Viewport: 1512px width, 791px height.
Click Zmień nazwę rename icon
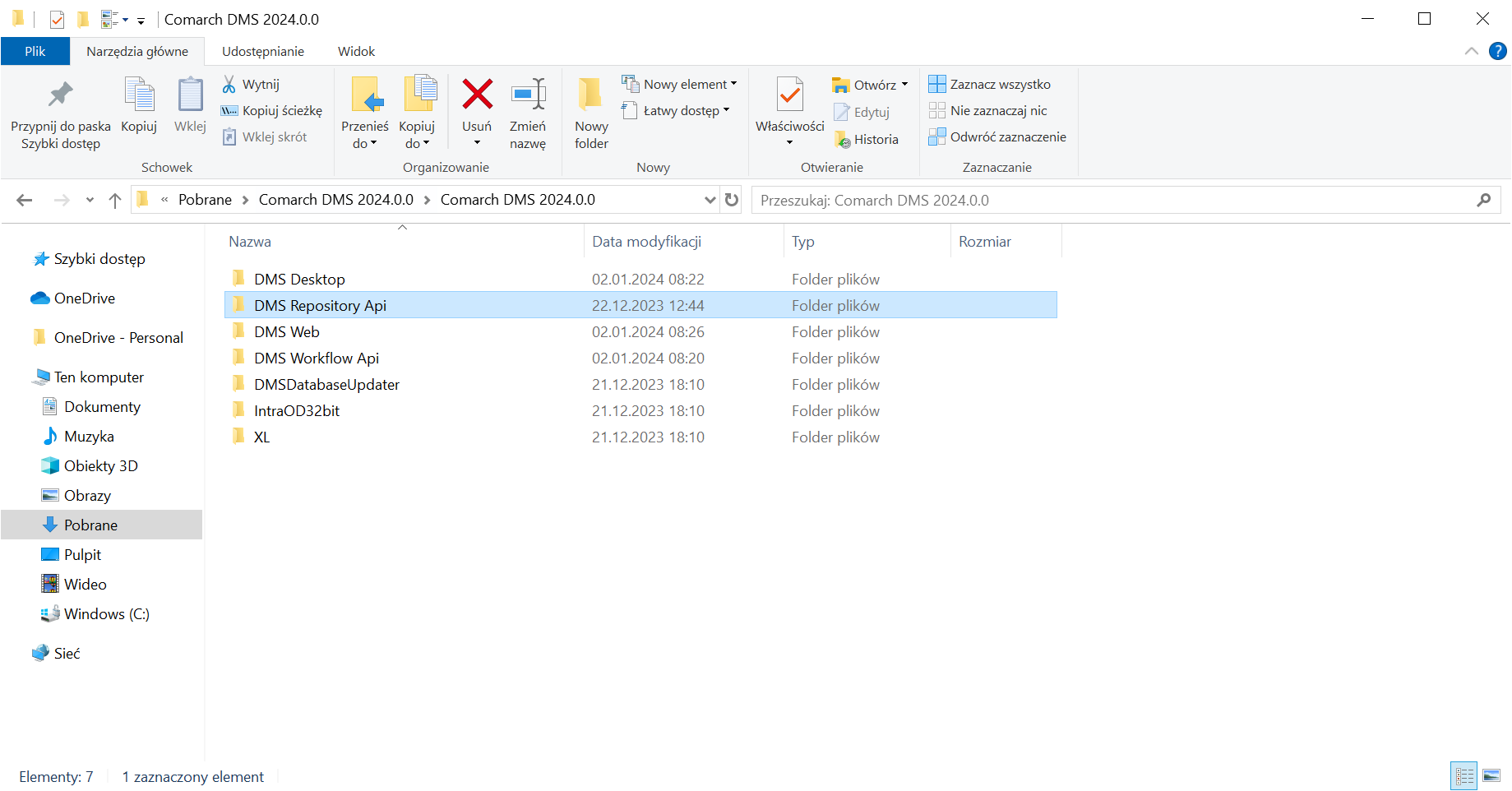point(528,95)
